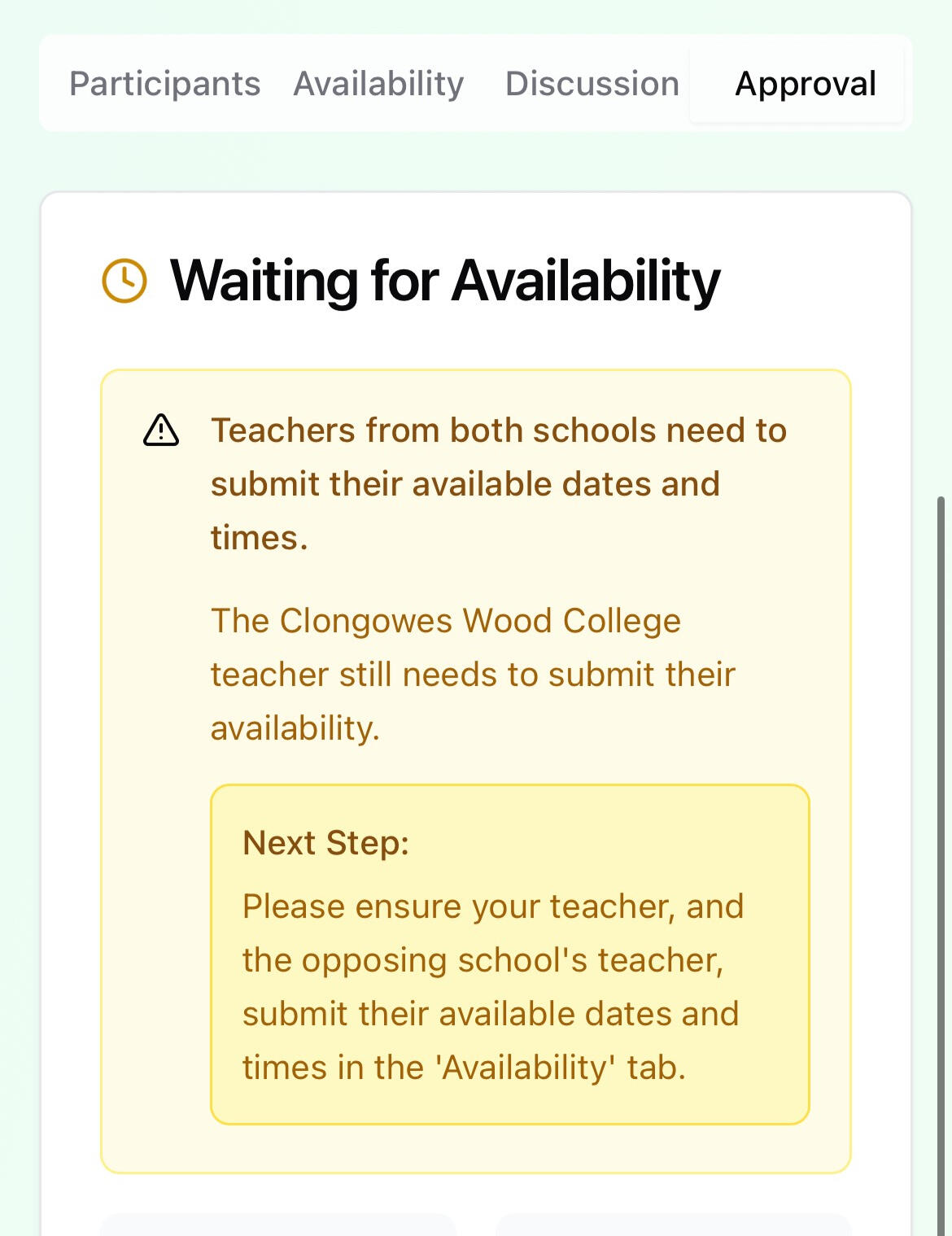The image size is (952, 1236).
Task: Go to the Discussion tab
Action: 592,84
